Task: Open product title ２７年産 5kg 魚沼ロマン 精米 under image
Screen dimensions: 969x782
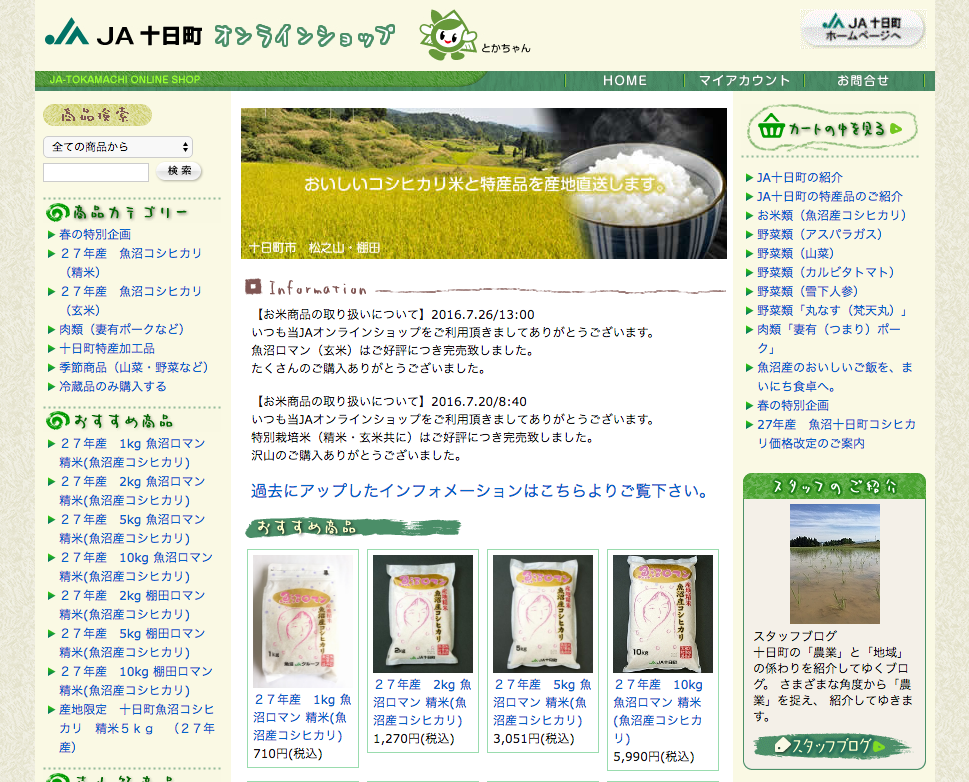Action: [543, 702]
